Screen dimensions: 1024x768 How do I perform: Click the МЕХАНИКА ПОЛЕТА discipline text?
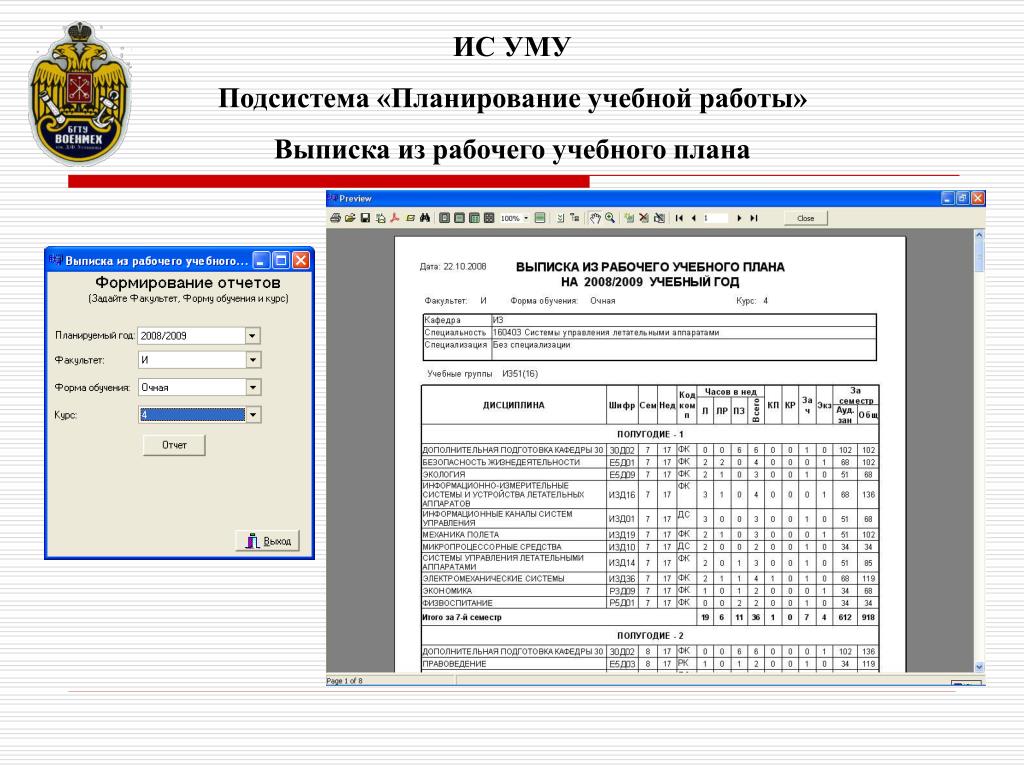click(460, 535)
